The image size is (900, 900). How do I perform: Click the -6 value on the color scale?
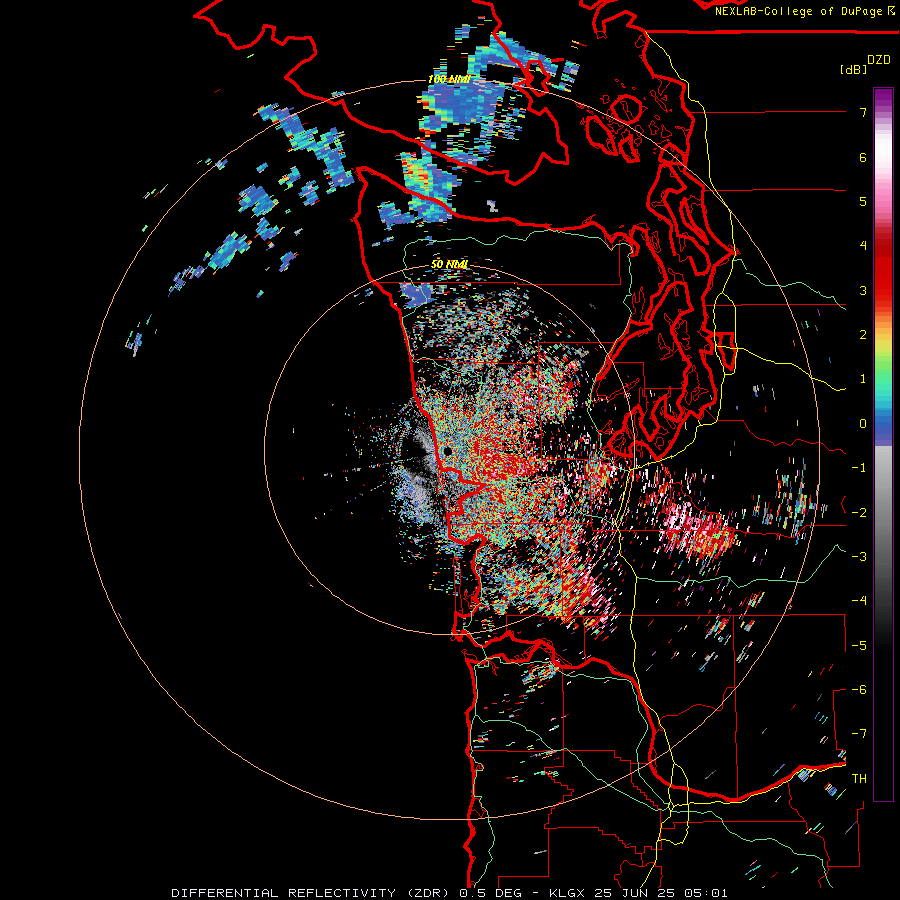click(859, 690)
